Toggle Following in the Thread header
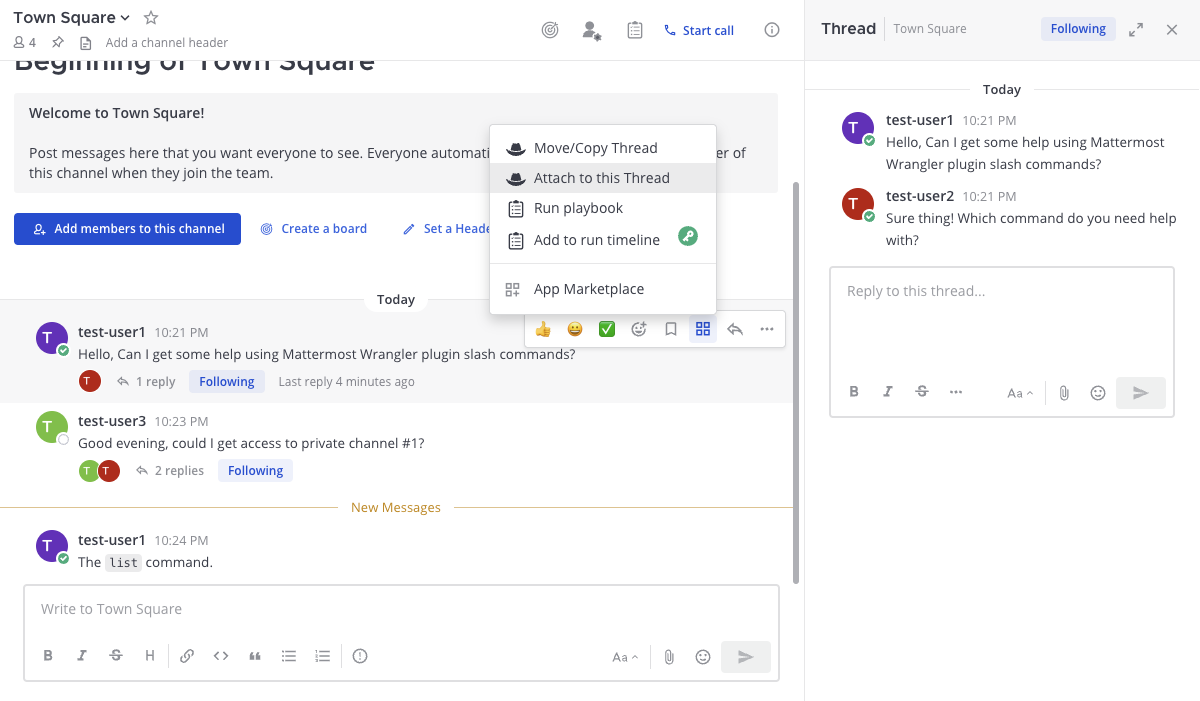 [x=1077, y=29]
